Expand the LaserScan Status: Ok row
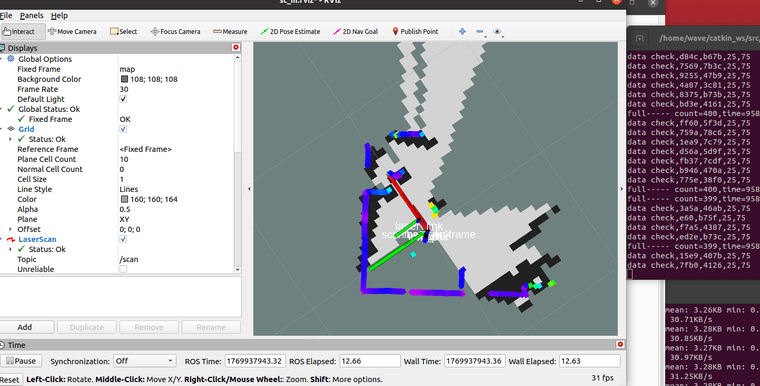The width and height of the screenshot is (760, 386). pyautogui.click(x=10, y=249)
